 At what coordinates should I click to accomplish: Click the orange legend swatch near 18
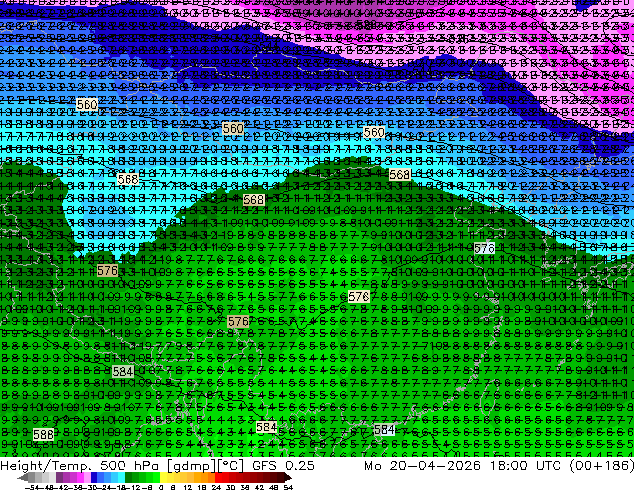205,477
